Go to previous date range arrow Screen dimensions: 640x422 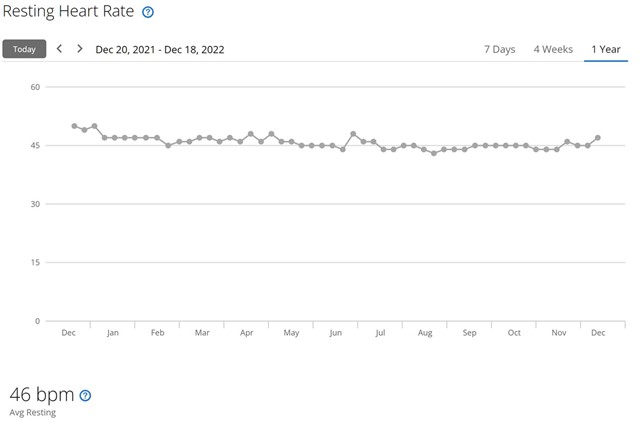pyautogui.click(x=60, y=48)
